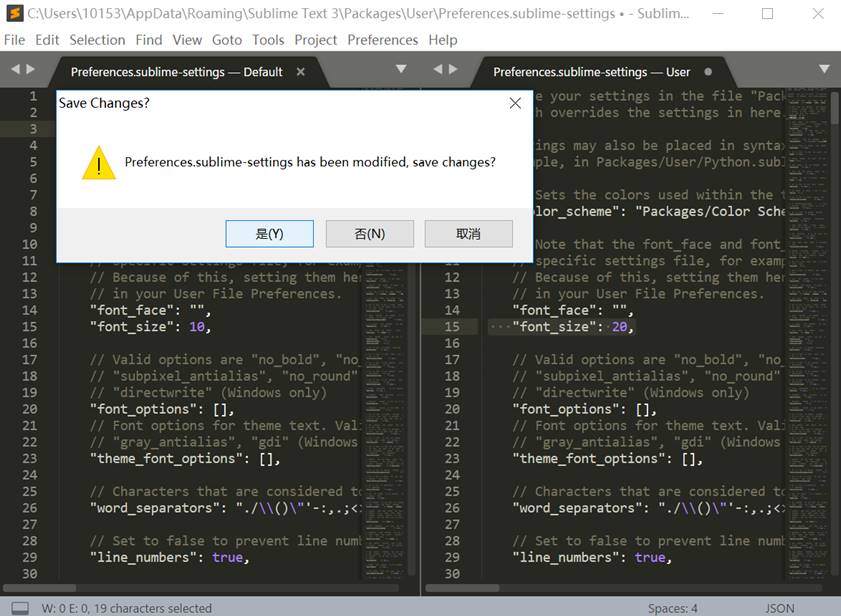The image size is (841, 616).
Task: Click line number 3 in left gutter
Action: pyautogui.click(x=33, y=129)
